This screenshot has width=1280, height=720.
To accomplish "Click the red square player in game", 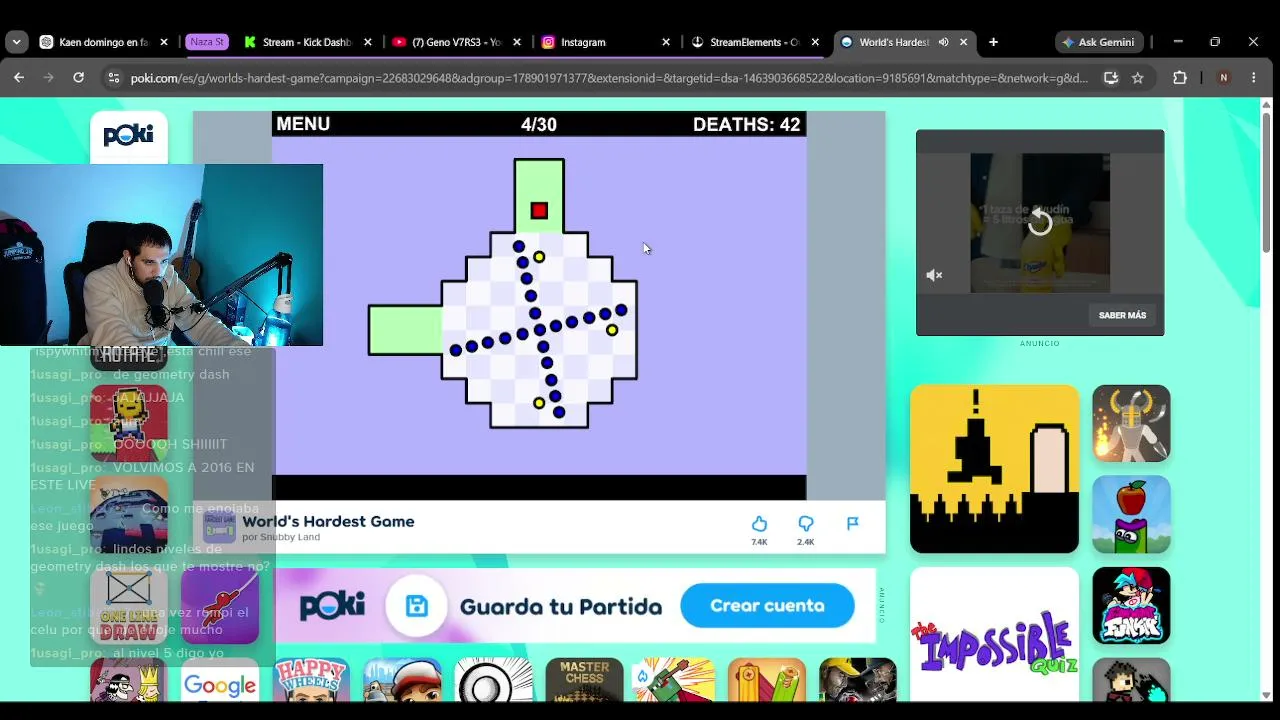I will click(x=539, y=210).
